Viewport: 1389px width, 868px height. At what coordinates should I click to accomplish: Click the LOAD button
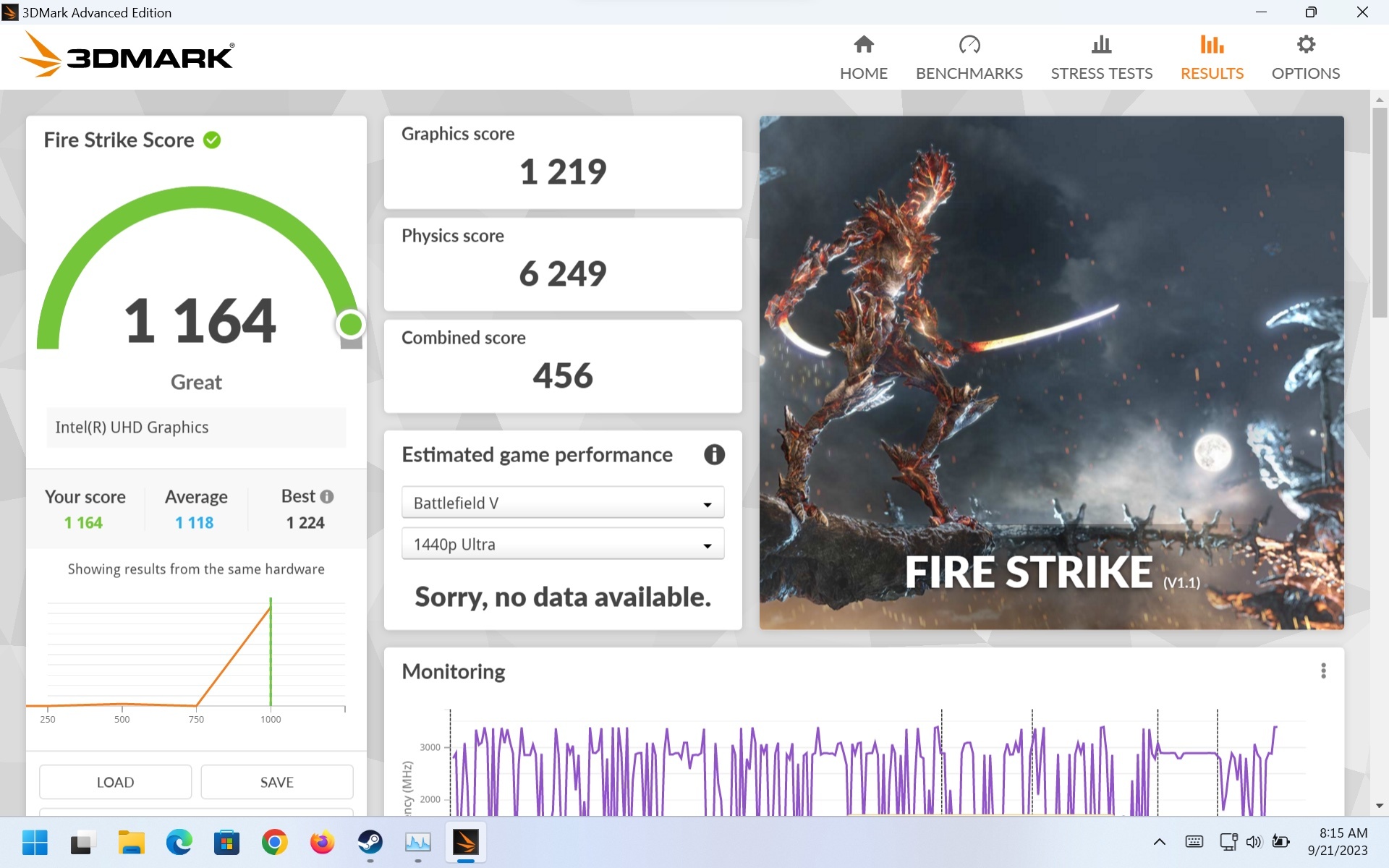click(x=115, y=782)
